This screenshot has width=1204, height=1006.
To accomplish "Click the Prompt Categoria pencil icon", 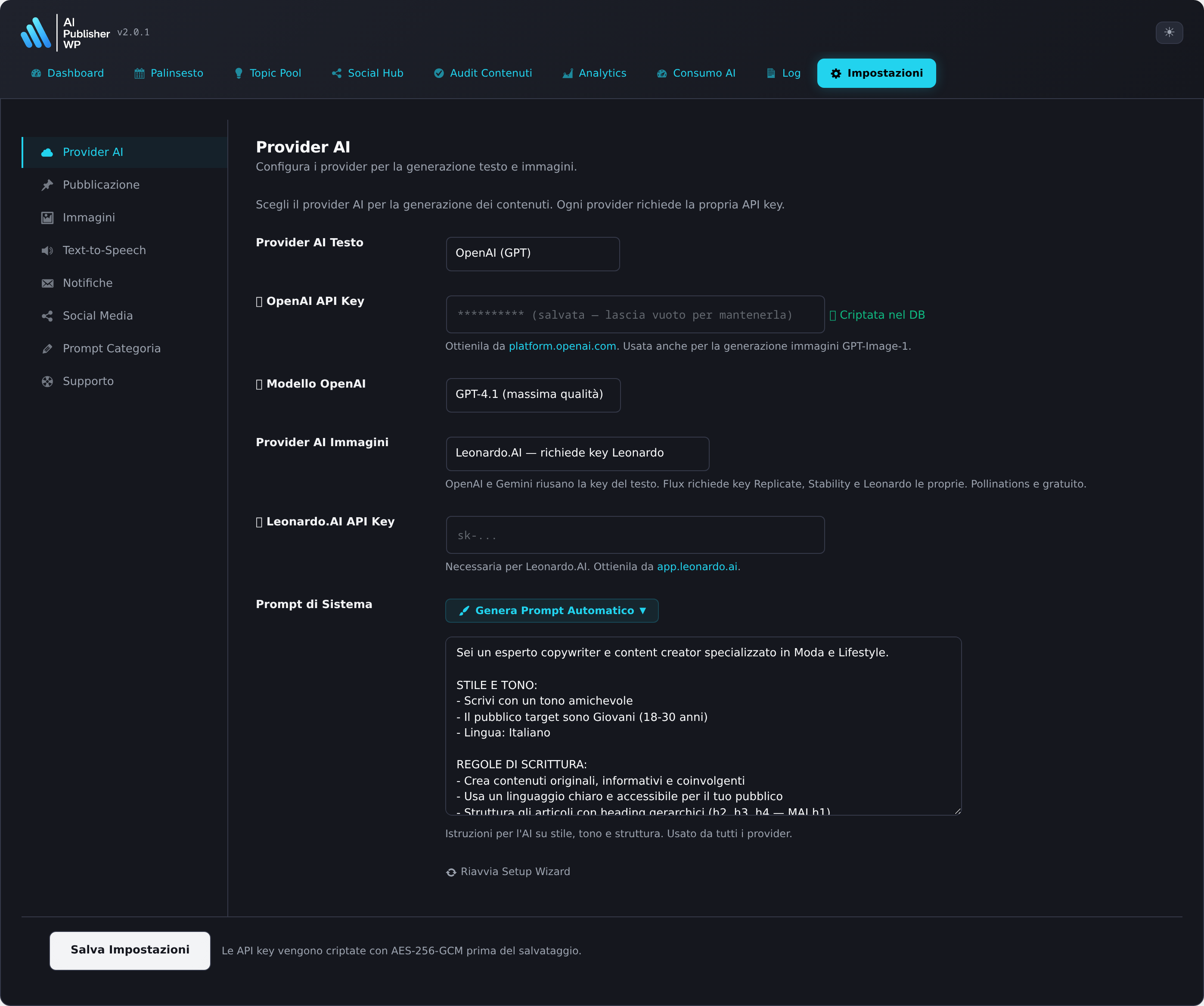I will pos(47,348).
